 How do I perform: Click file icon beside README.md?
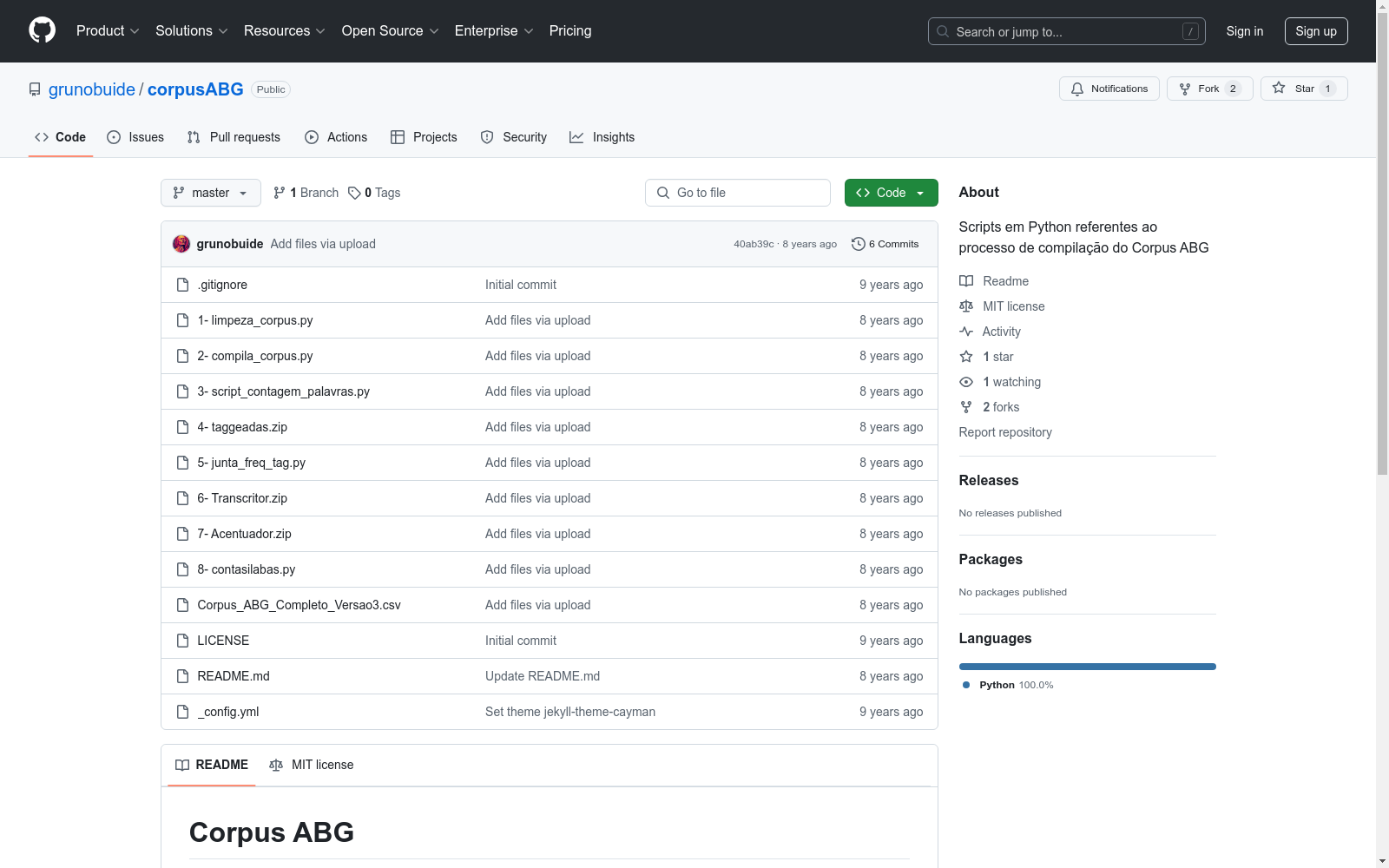point(182,676)
